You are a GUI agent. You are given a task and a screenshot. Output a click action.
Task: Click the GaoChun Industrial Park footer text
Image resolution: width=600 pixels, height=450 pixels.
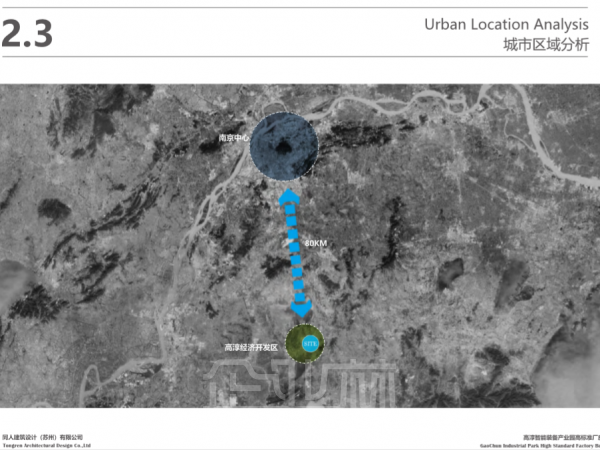(540, 446)
